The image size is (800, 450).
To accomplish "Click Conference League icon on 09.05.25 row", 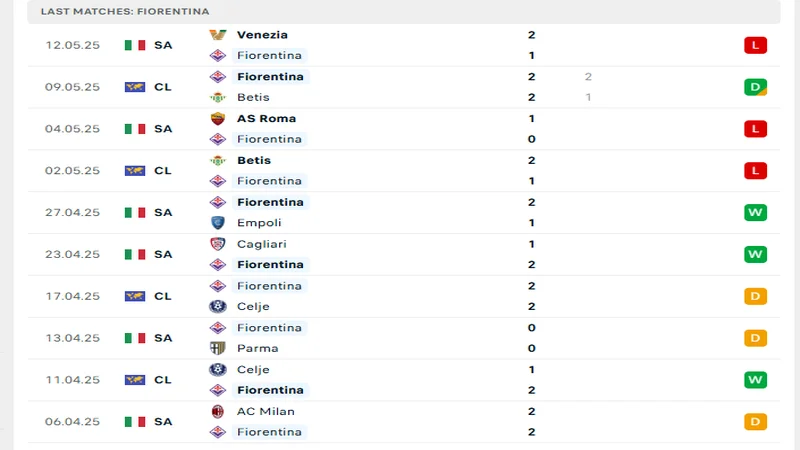I will click(134, 87).
